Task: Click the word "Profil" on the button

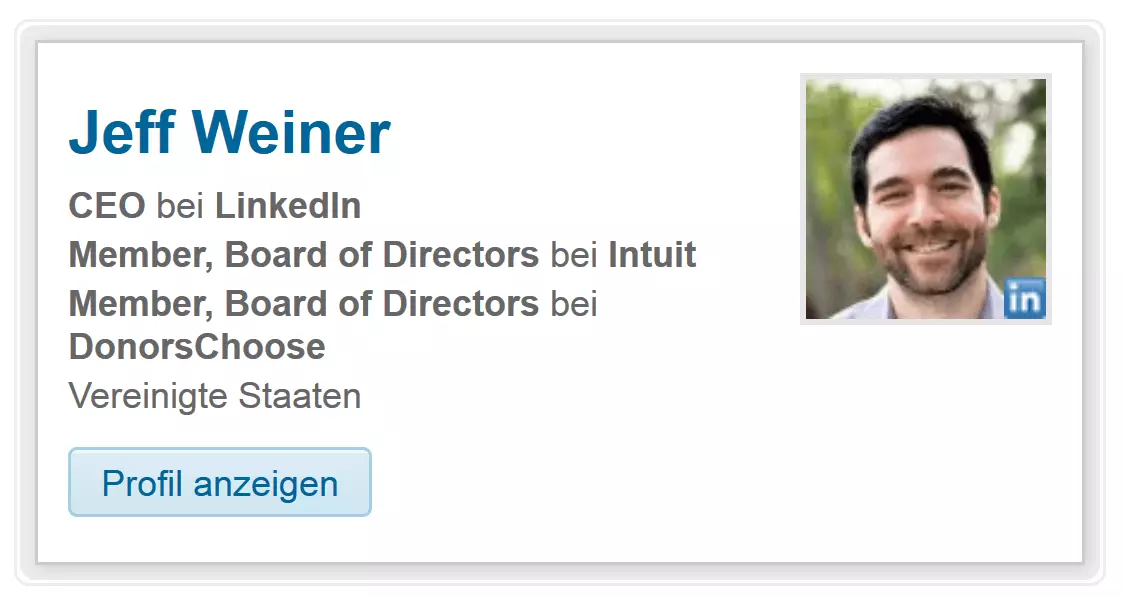Action: pyautogui.click(x=143, y=483)
